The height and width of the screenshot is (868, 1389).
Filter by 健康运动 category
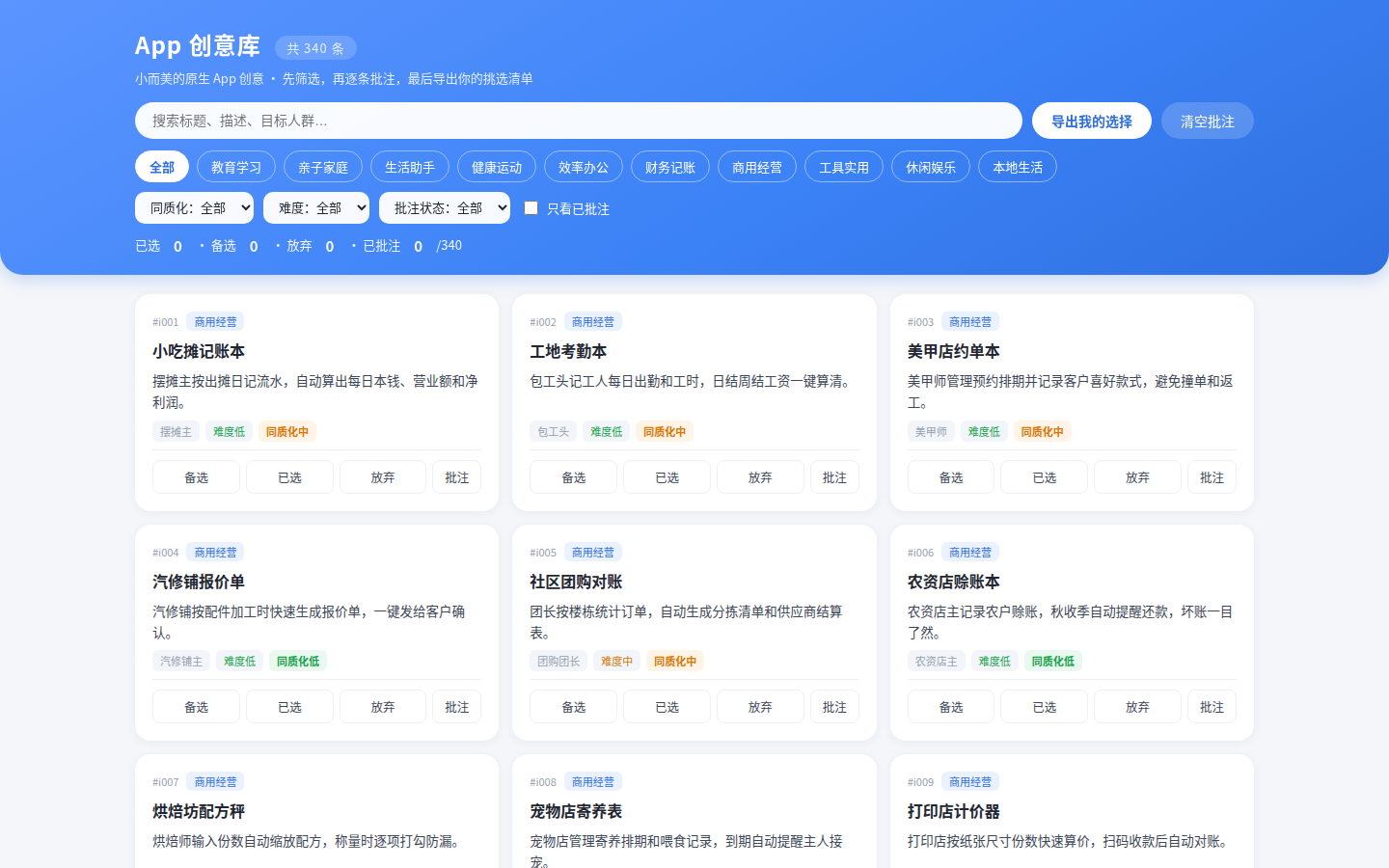coord(497,167)
